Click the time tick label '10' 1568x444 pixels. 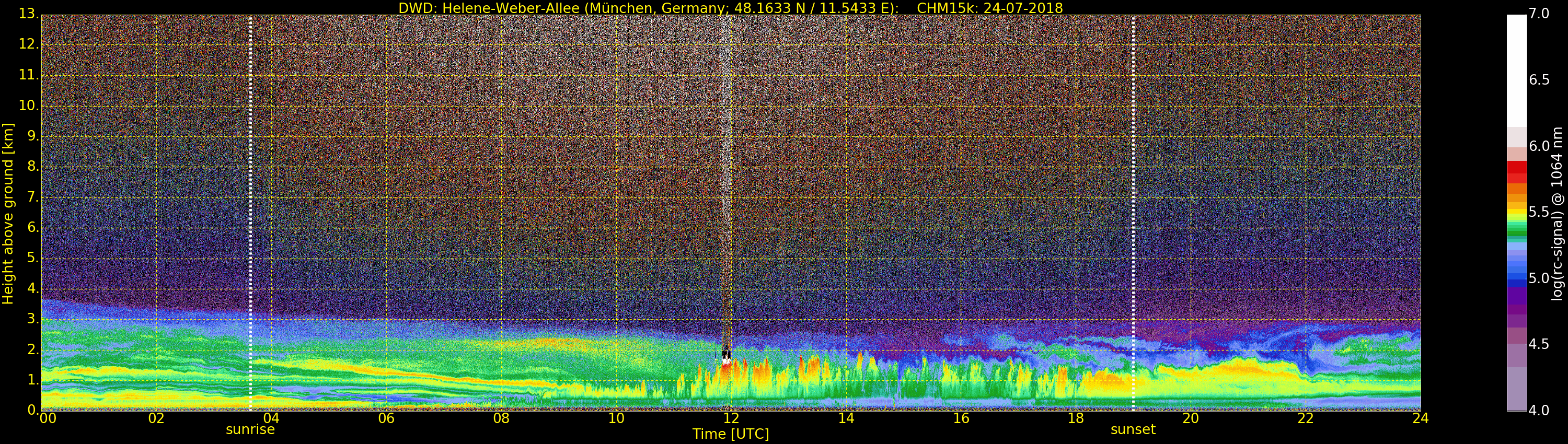616,418
